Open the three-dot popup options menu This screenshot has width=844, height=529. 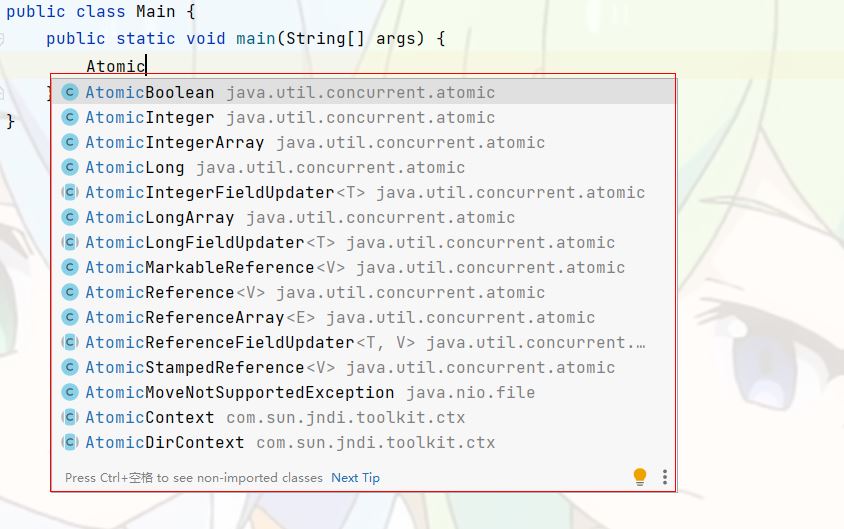[x=665, y=477]
